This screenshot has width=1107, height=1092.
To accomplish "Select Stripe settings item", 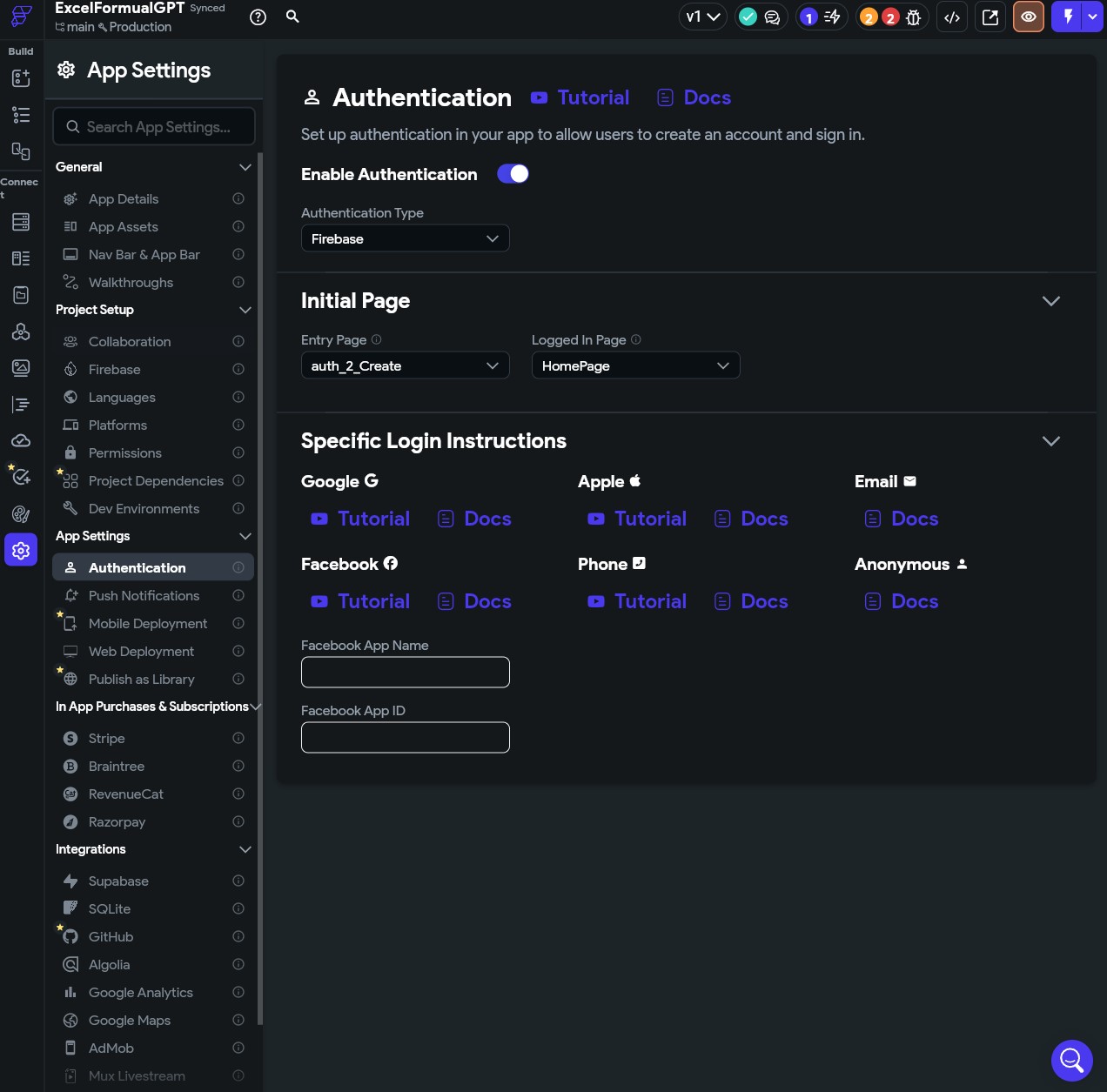I will 153,738.
